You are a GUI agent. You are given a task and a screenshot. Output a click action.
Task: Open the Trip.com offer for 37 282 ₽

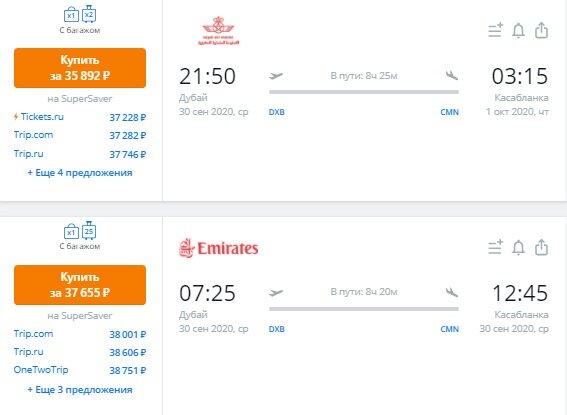[80, 135]
